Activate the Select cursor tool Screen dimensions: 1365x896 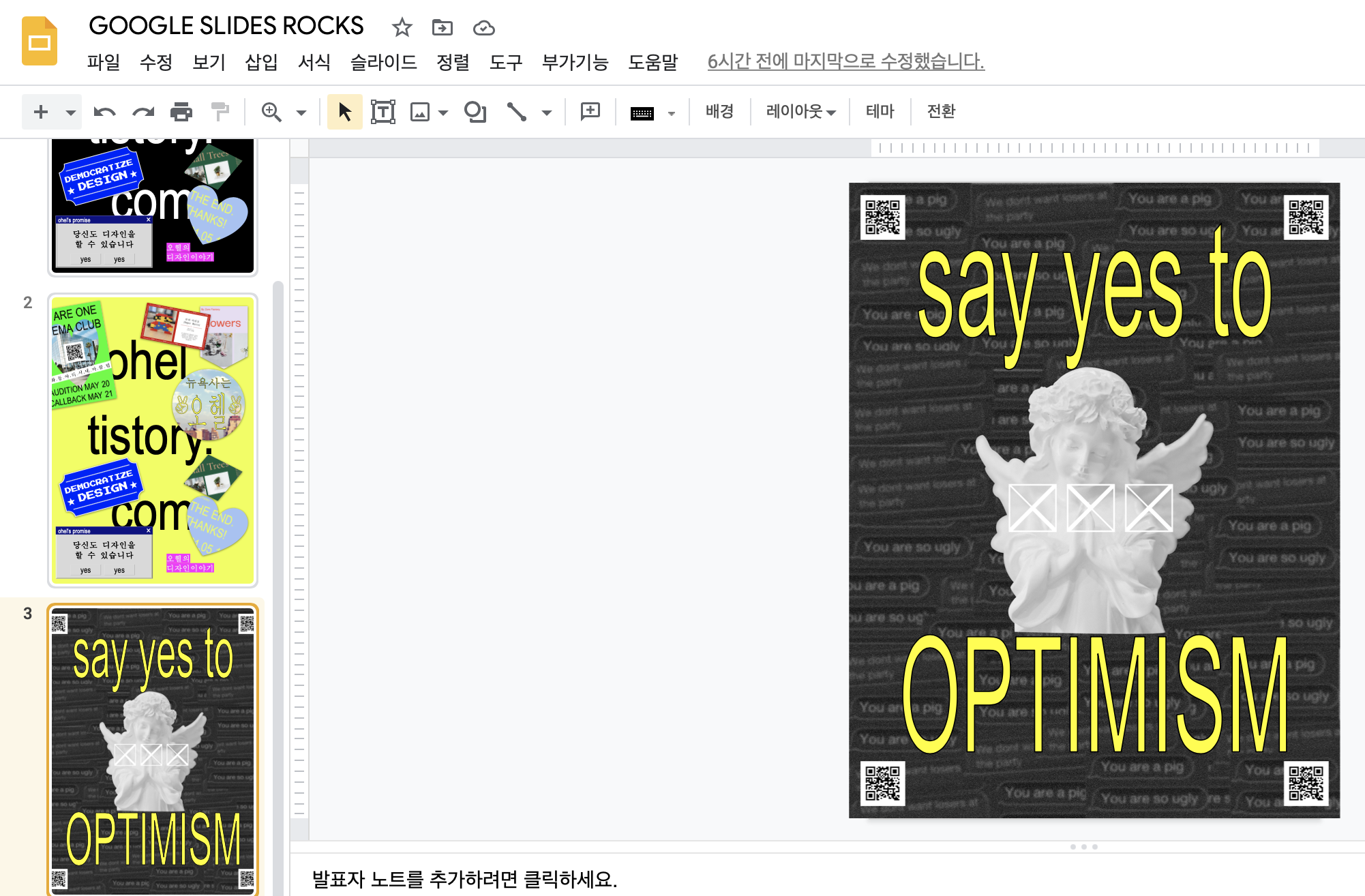pos(345,112)
